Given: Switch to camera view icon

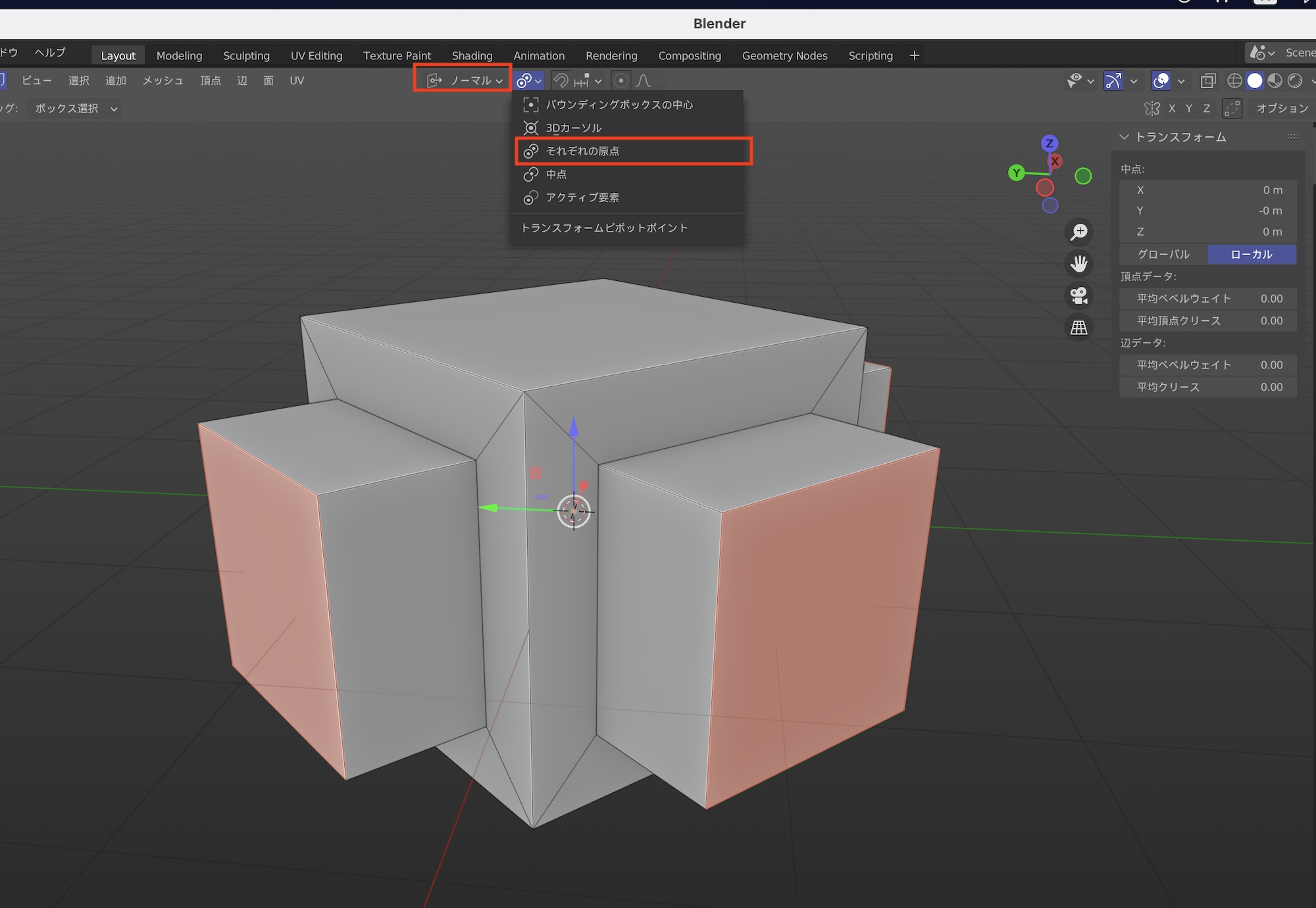Looking at the screenshot, I should [1079, 295].
